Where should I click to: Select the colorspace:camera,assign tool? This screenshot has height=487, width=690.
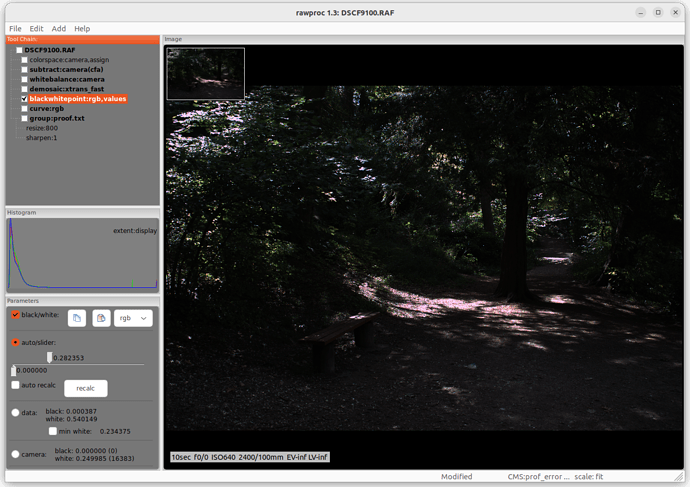point(69,60)
